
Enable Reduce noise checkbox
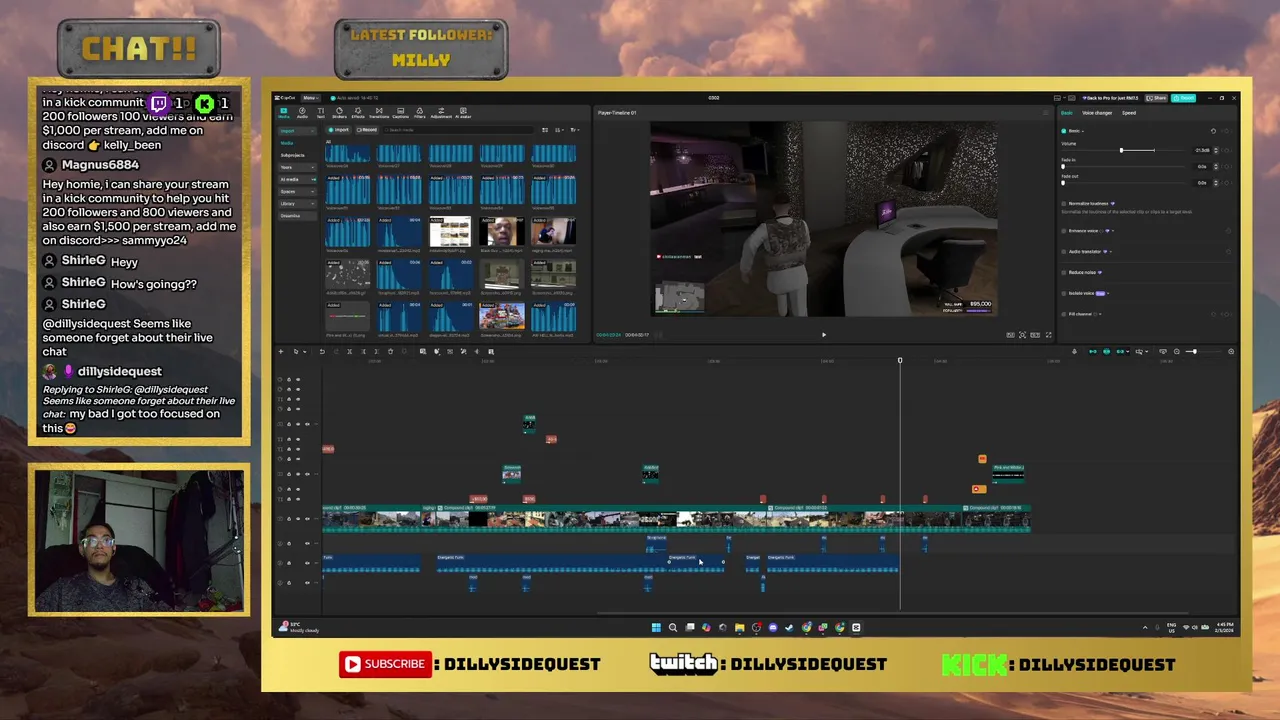1064,272
